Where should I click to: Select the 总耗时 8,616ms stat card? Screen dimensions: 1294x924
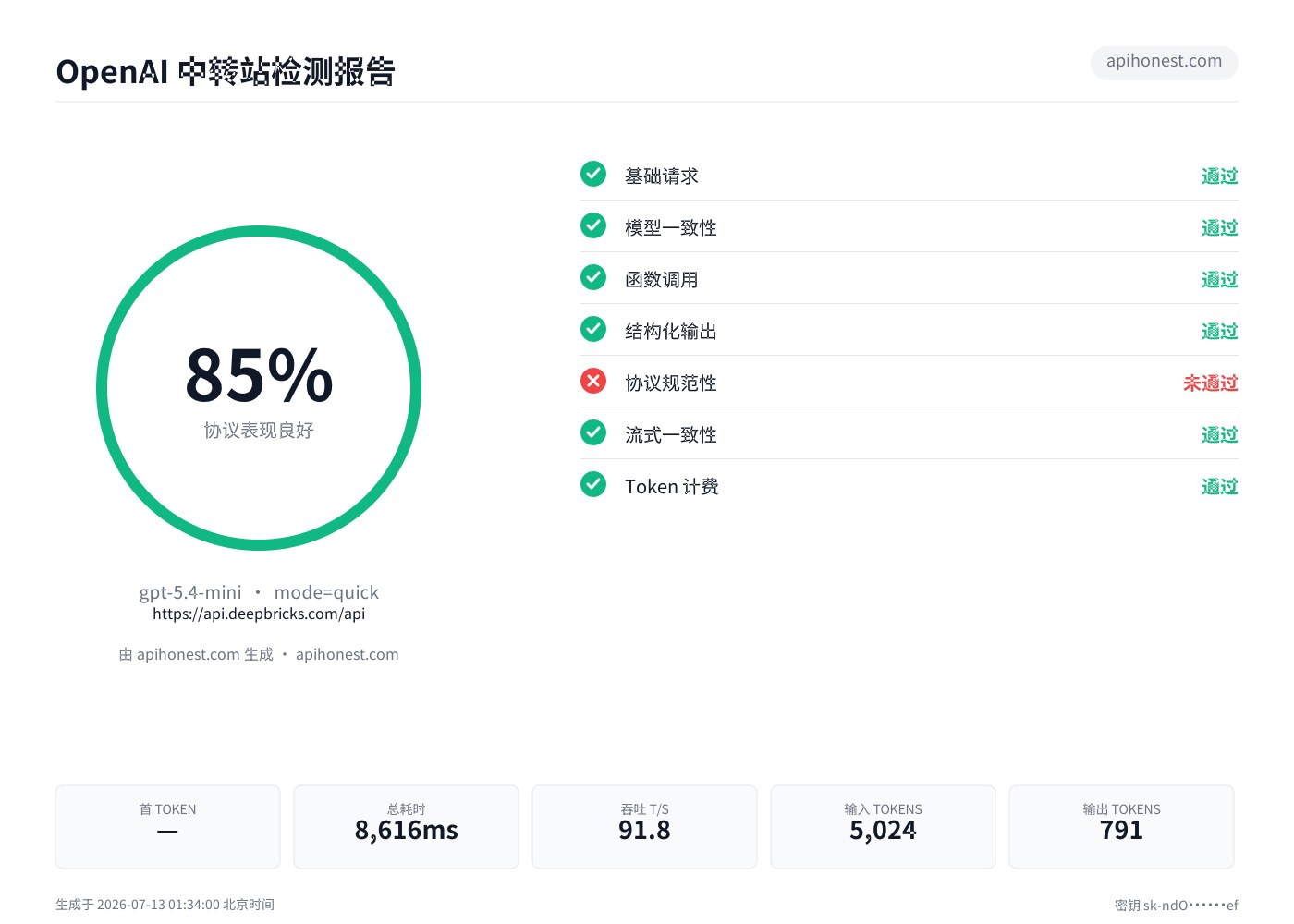pyautogui.click(x=406, y=827)
